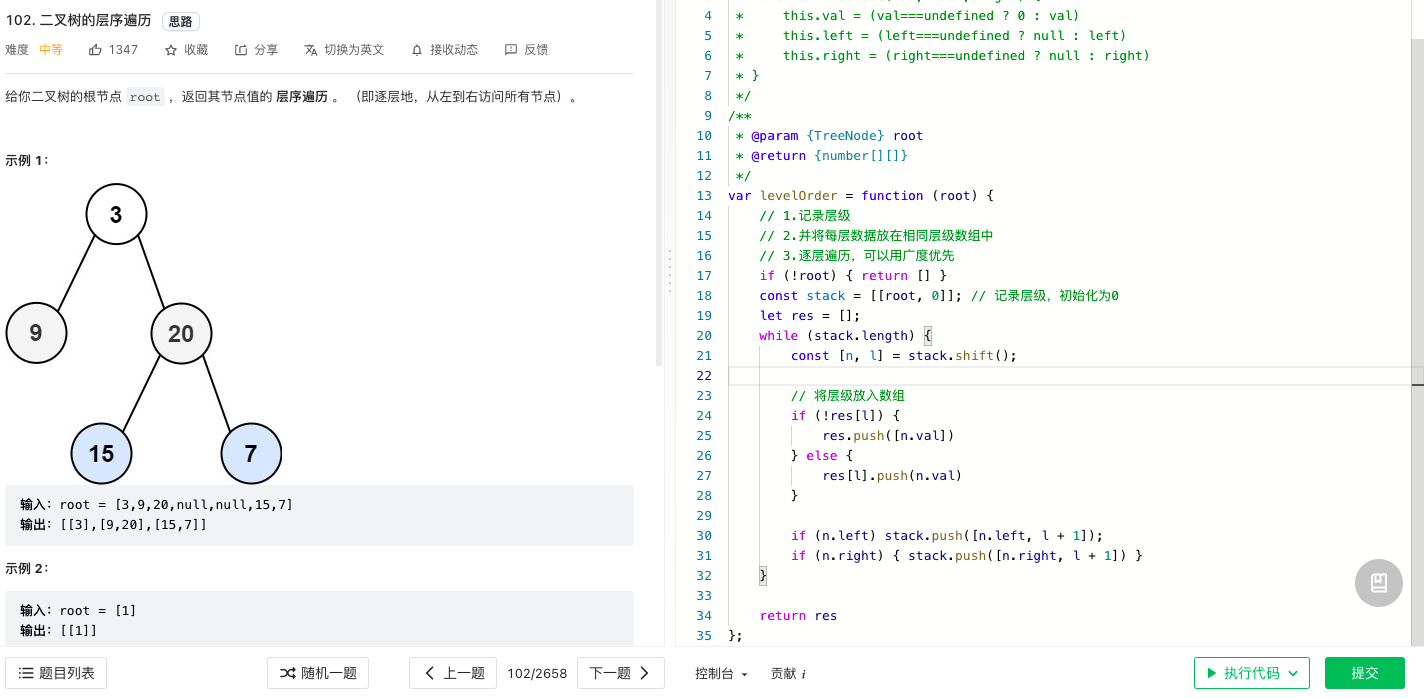This screenshot has height=698, width=1424.
Task: Click the problem title 102. 二叉树的层序遍历
Action: click(x=78, y=20)
